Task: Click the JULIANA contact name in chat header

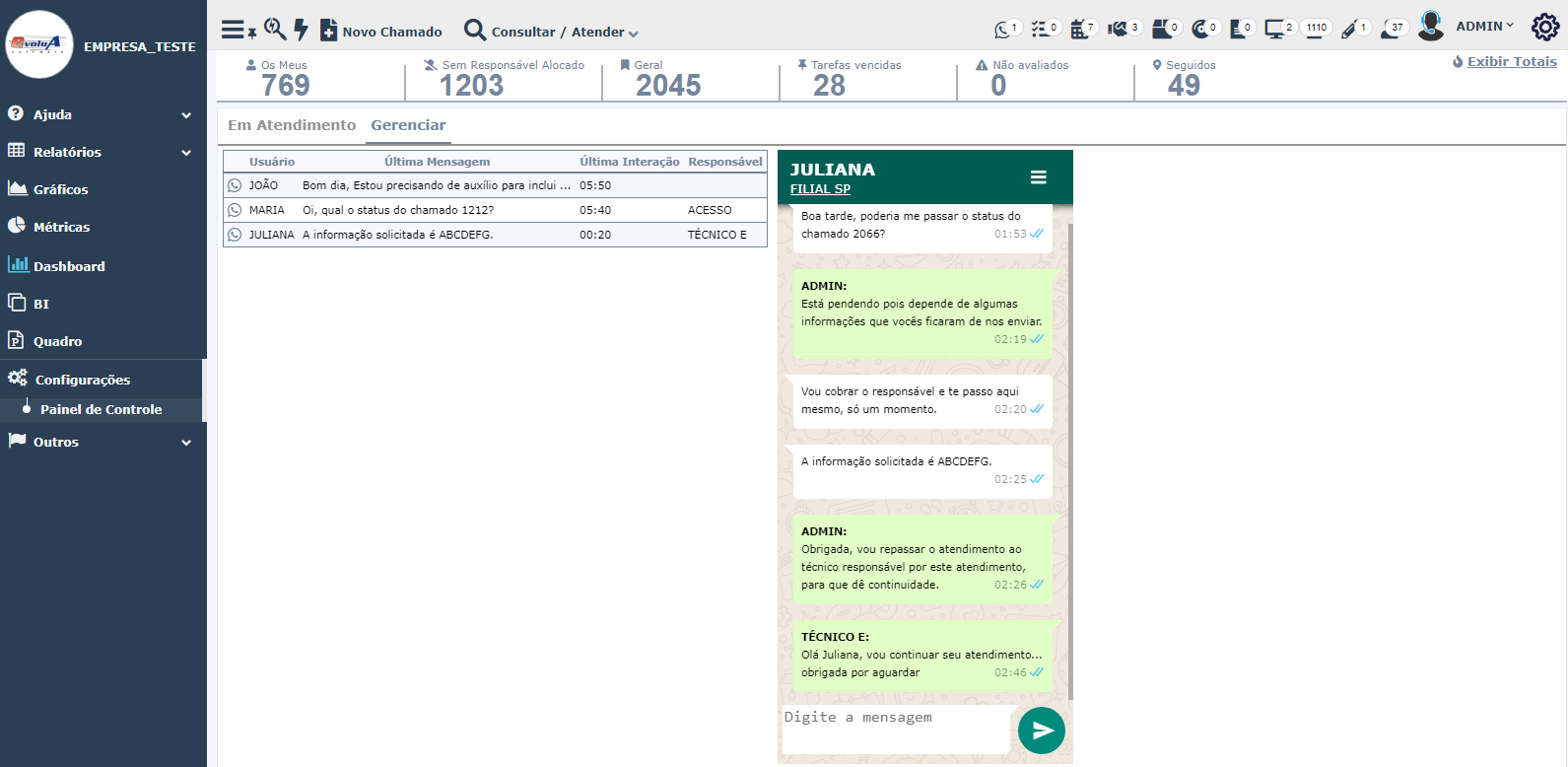Action: (x=832, y=170)
